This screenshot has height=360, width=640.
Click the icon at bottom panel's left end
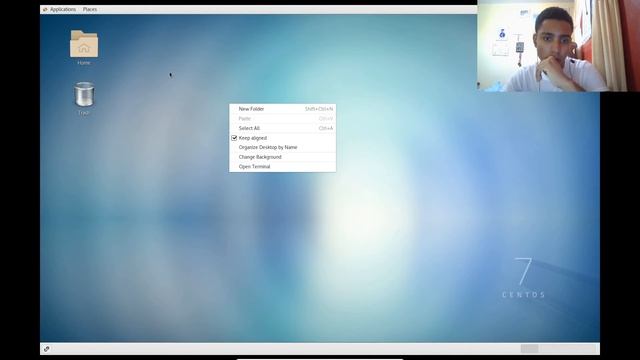(47, 349)
